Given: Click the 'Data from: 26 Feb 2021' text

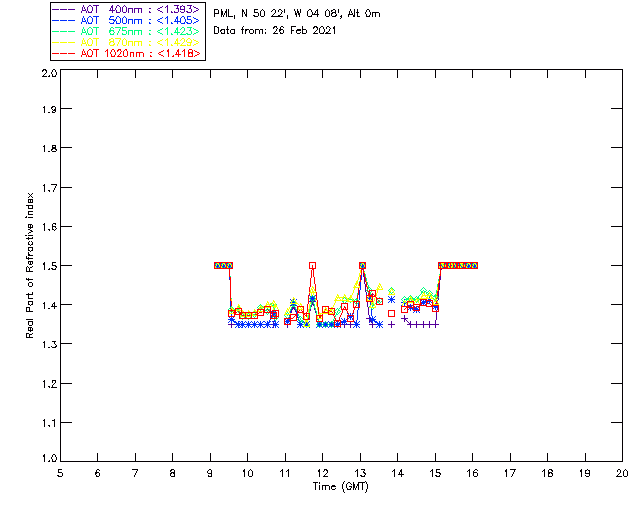Looking at the screenshot, I should tap(275, 30).
